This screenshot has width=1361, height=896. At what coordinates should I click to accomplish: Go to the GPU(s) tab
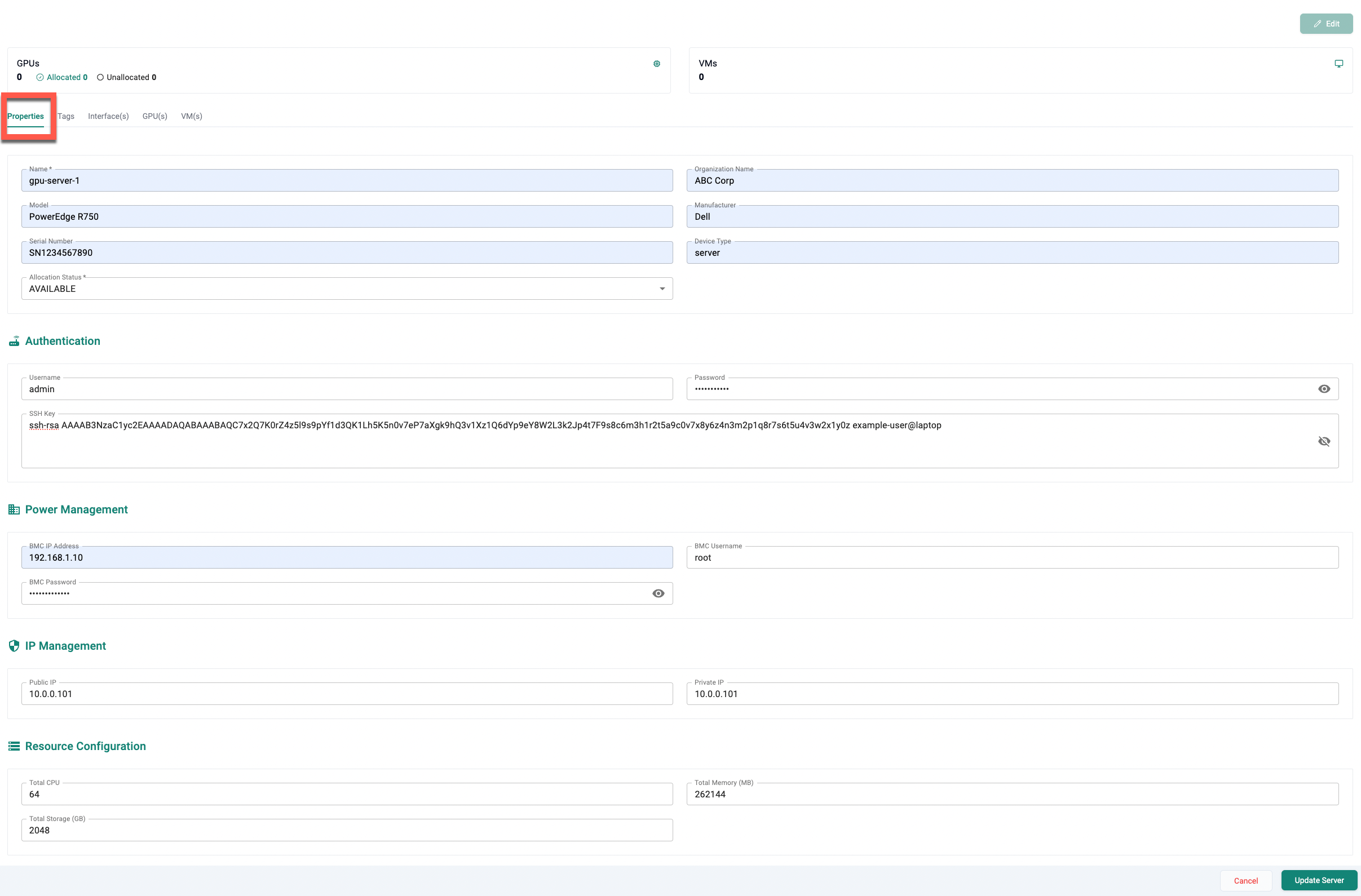(x=154, y=116)
